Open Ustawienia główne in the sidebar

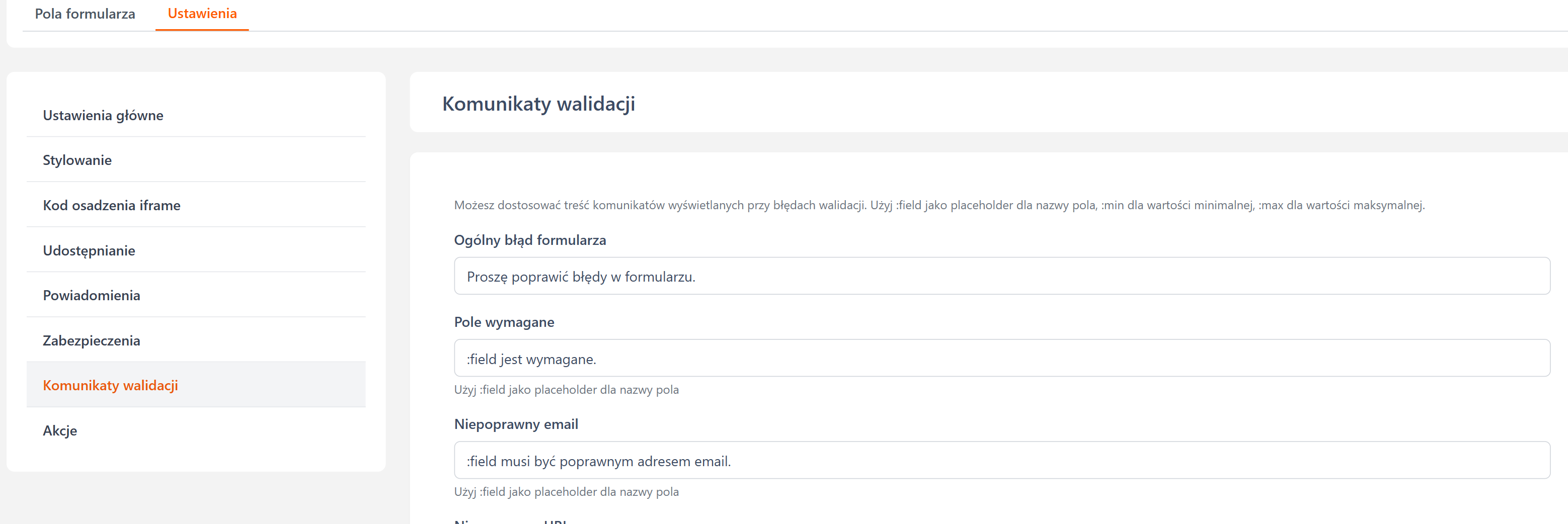tap(103, 115)
